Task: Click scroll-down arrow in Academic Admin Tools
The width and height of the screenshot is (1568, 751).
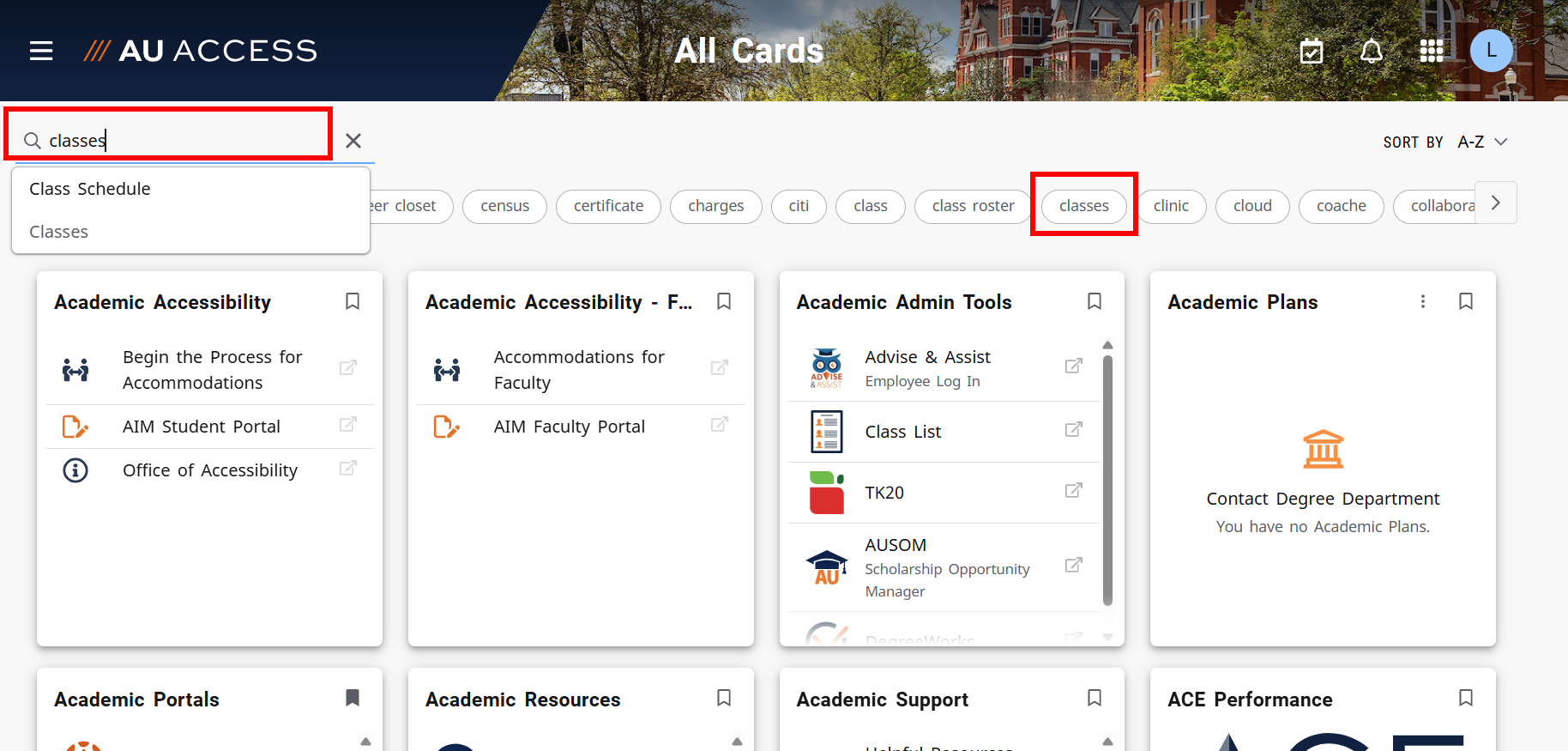Action: point(1107,637)
